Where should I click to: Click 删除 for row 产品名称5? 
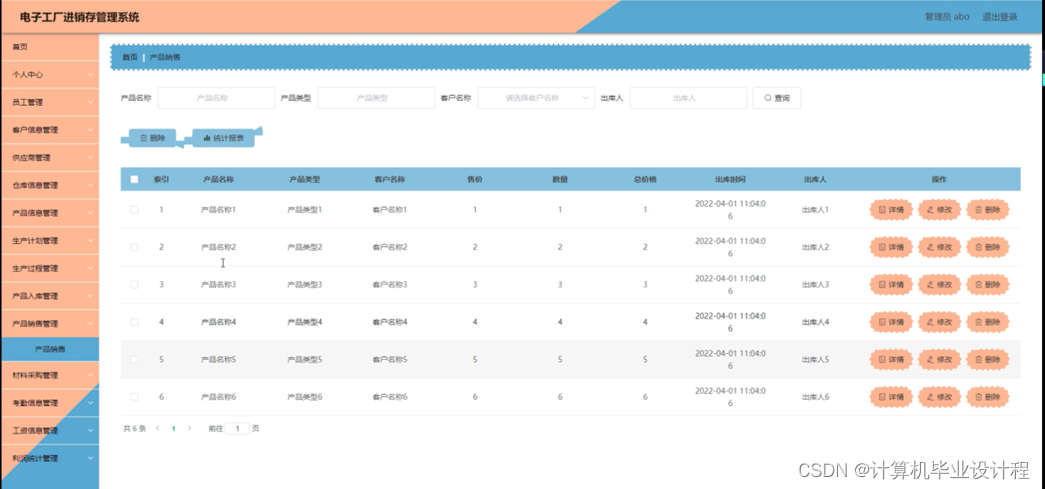[x=988, y=360]
